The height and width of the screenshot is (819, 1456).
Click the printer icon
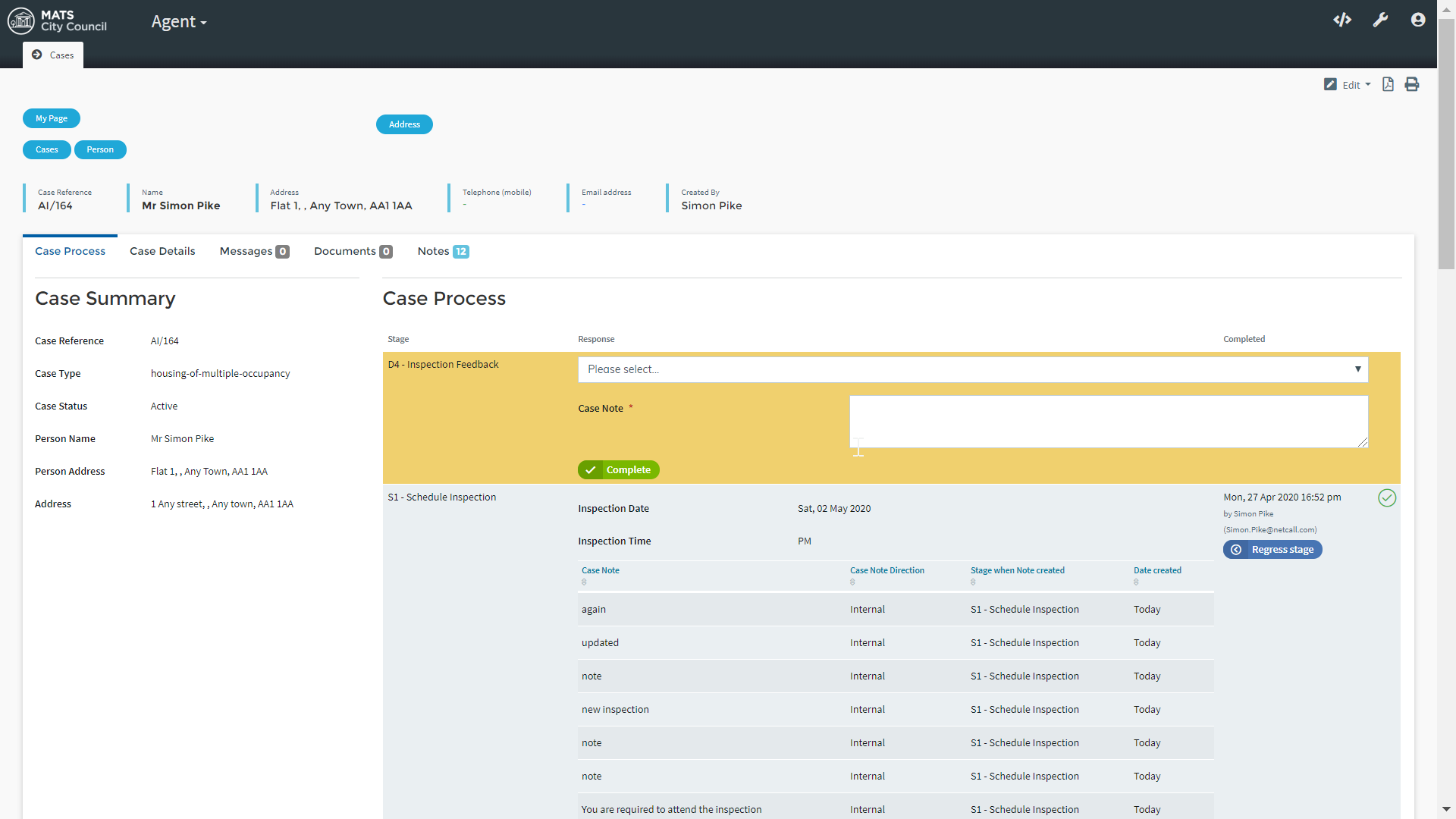[x=1411, y=84]
